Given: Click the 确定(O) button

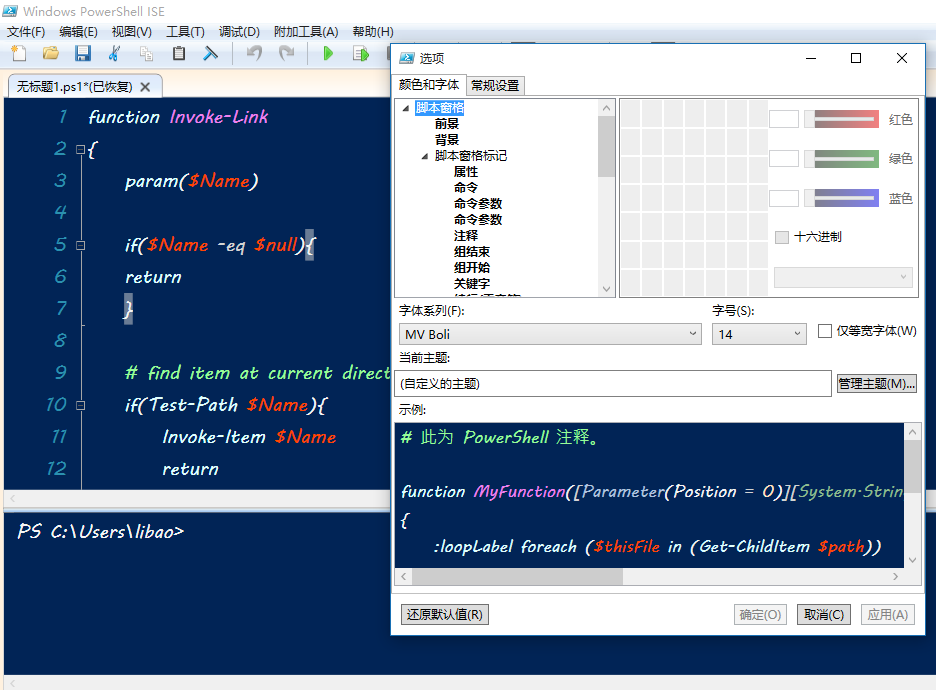Looking at the screenshot, I should pos(760,614).
